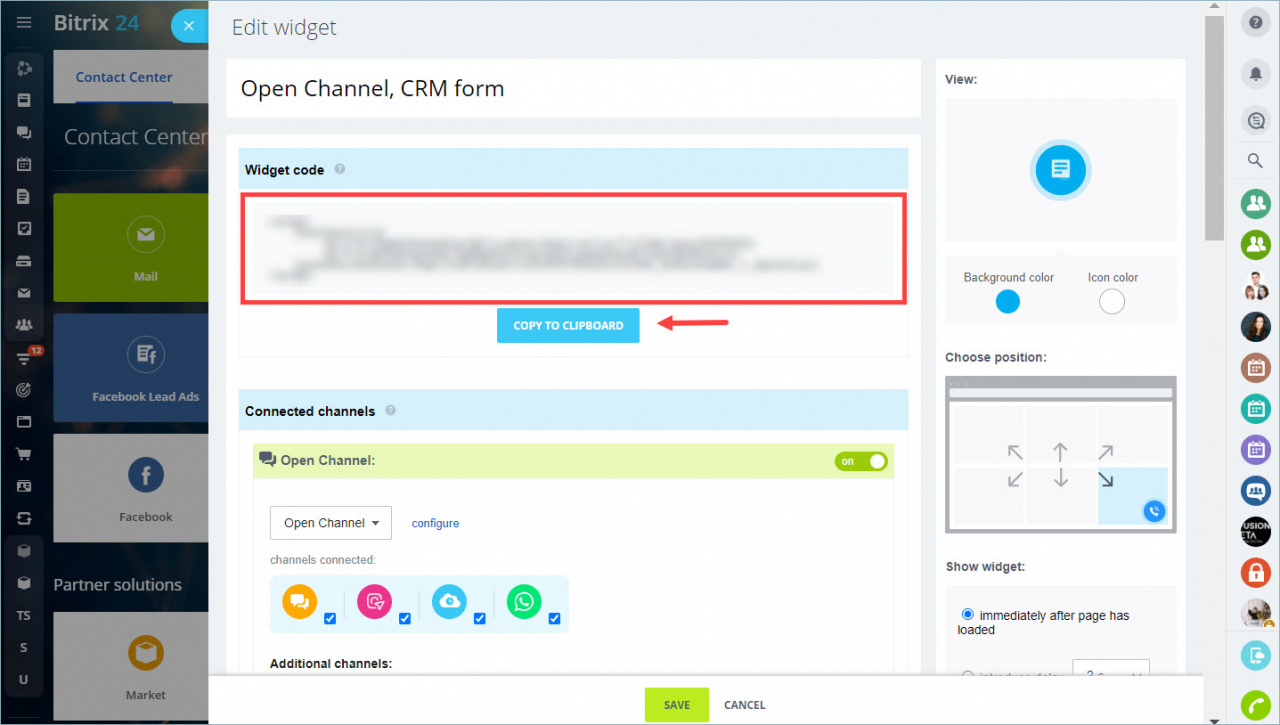Click the green phone call button
This screenshot has width=1280, height=725.
(1256, 705)
